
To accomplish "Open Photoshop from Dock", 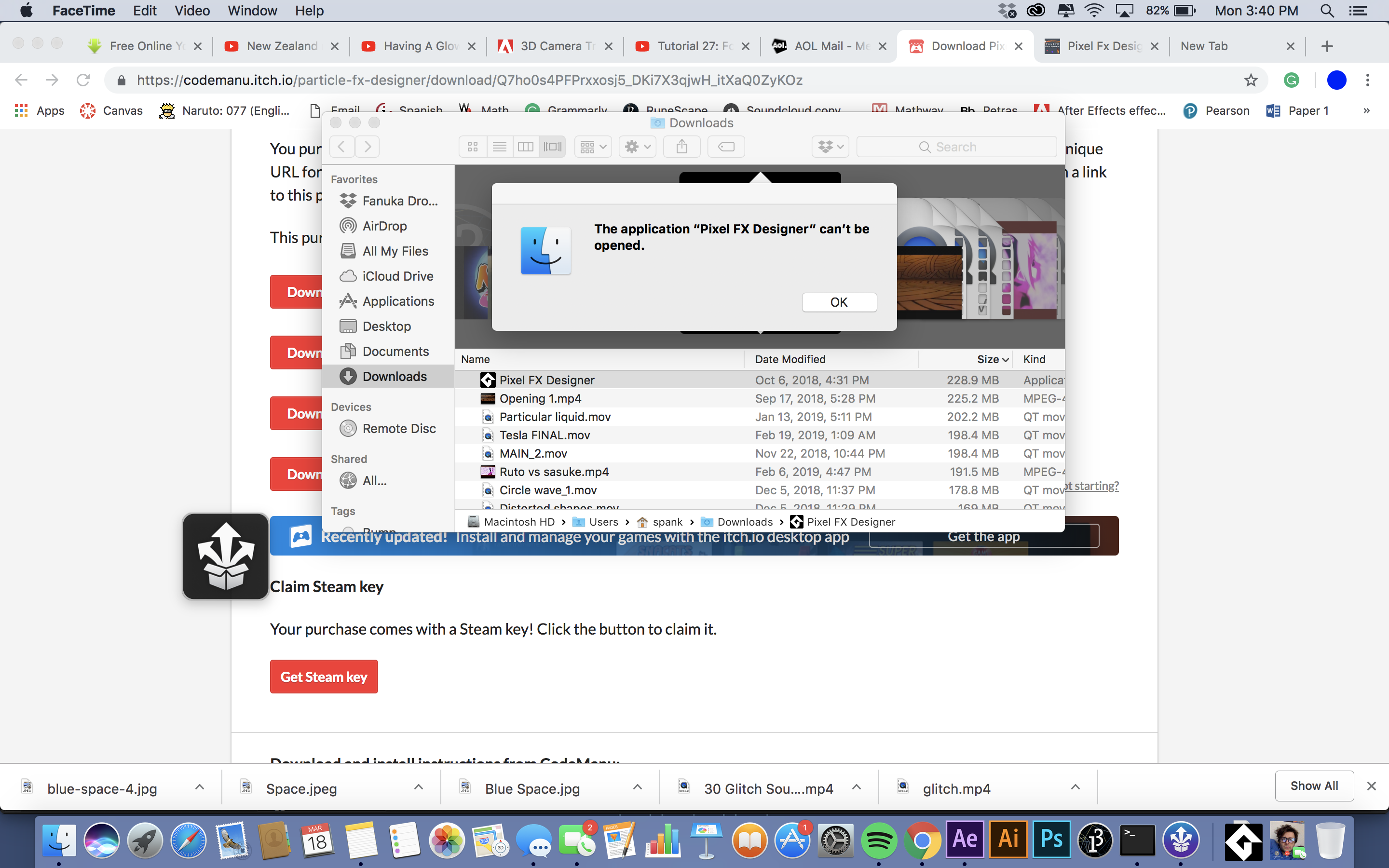I will 1051,839.
